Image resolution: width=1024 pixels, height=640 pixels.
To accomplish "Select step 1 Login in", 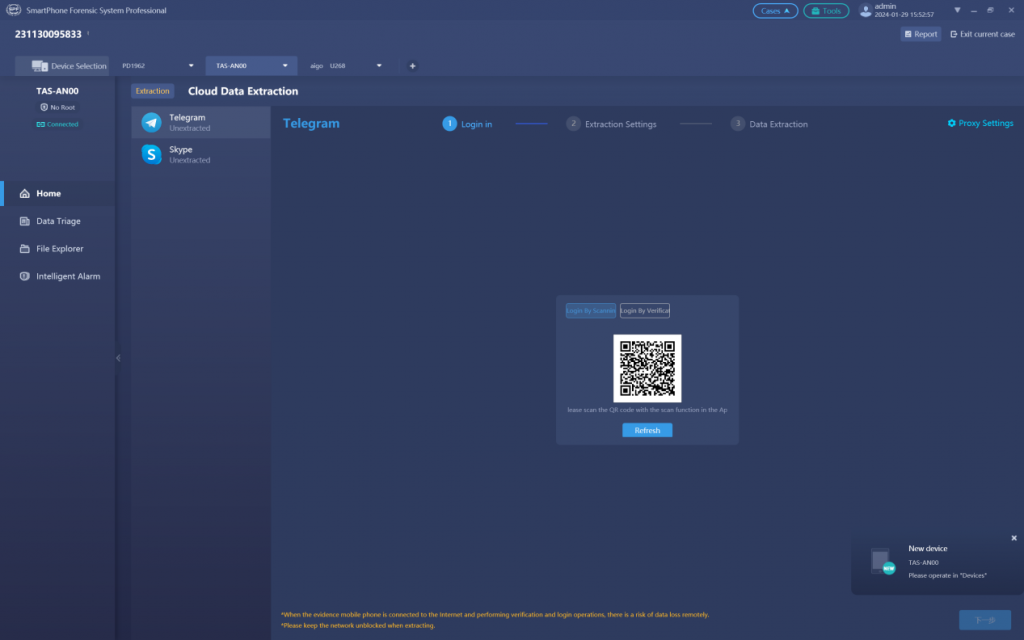I will 467,124.
